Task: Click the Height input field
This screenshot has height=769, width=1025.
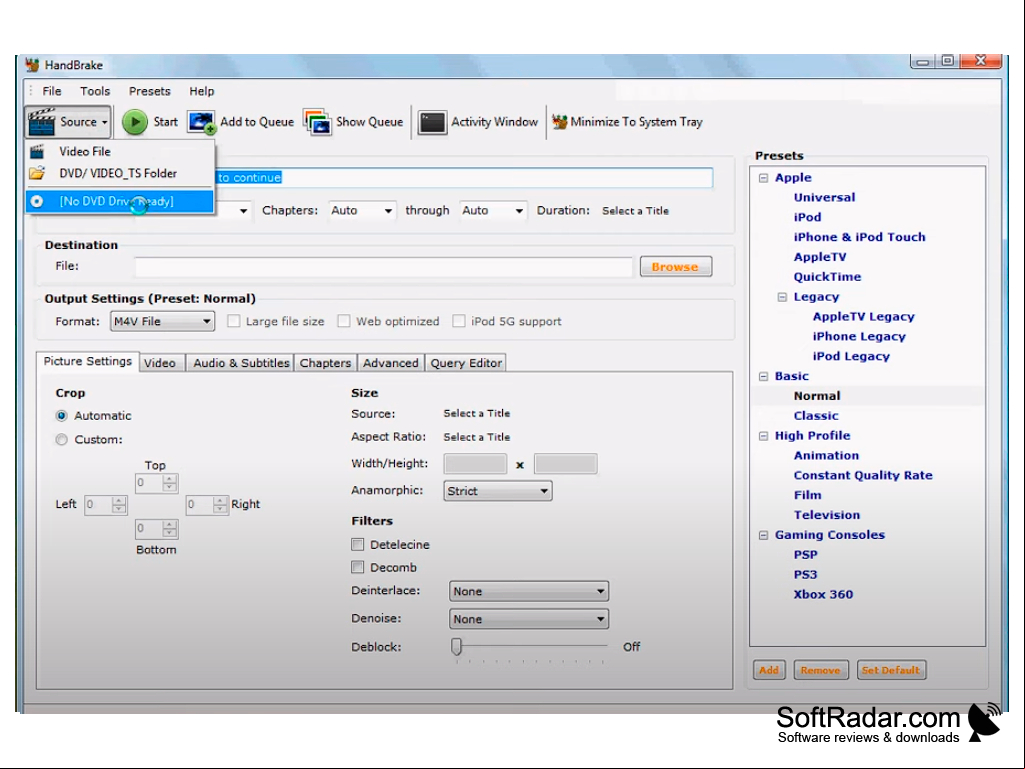Action: click(x=565, y=464)
